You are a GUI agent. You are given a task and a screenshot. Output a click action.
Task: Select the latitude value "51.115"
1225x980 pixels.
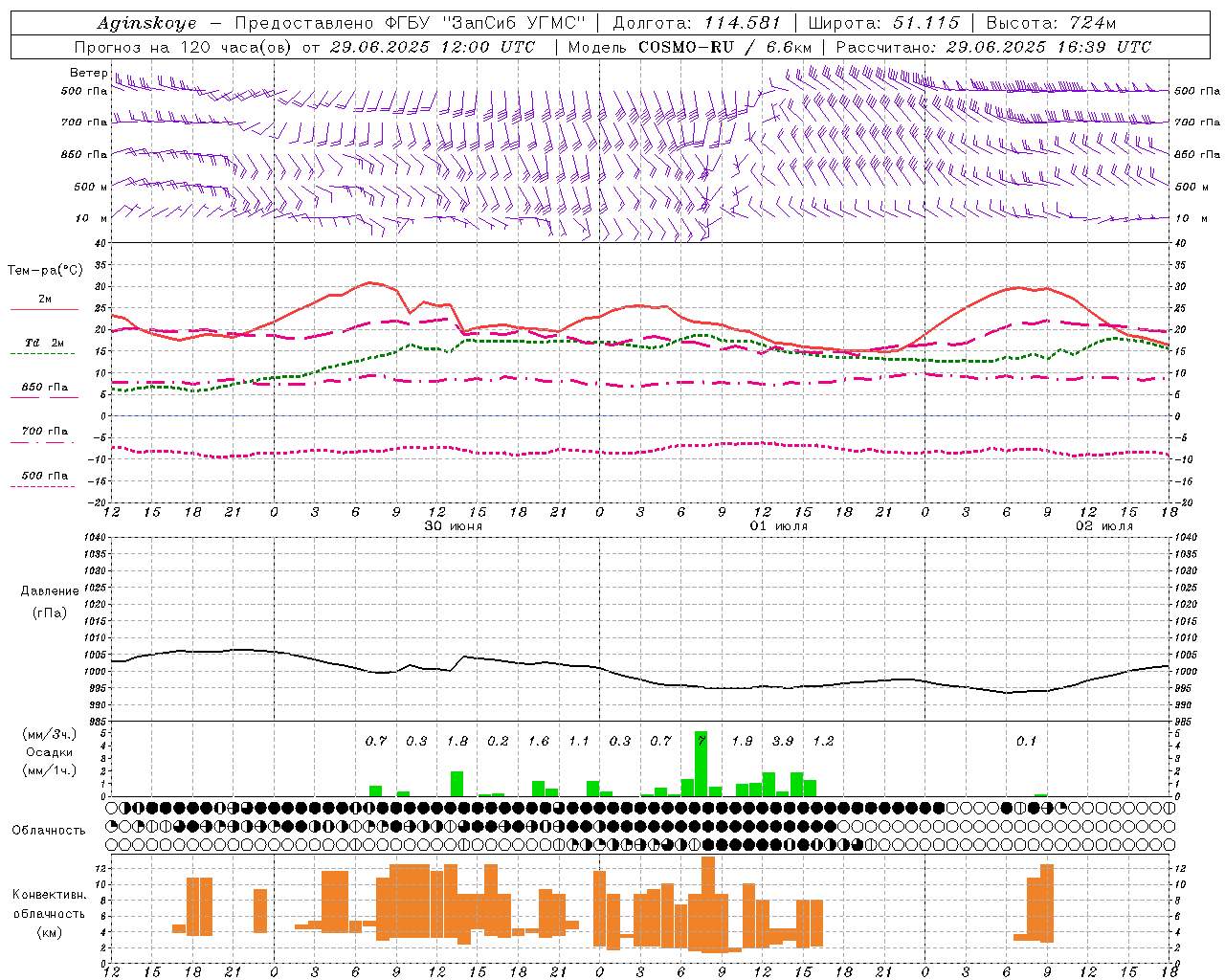pyautogui.click(x=926, y=23)
